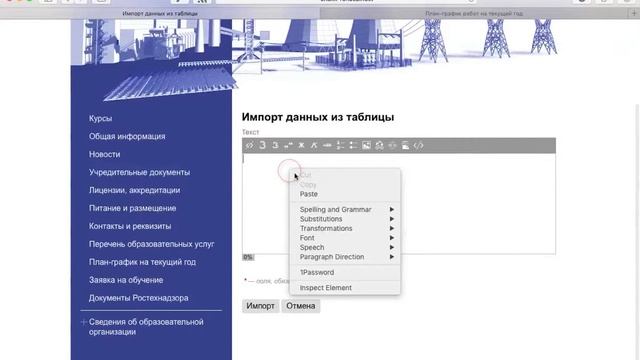The width and height of the screenshot is (640, 360).
Task: Open Питание и размещение link
Action: (132, 208)
